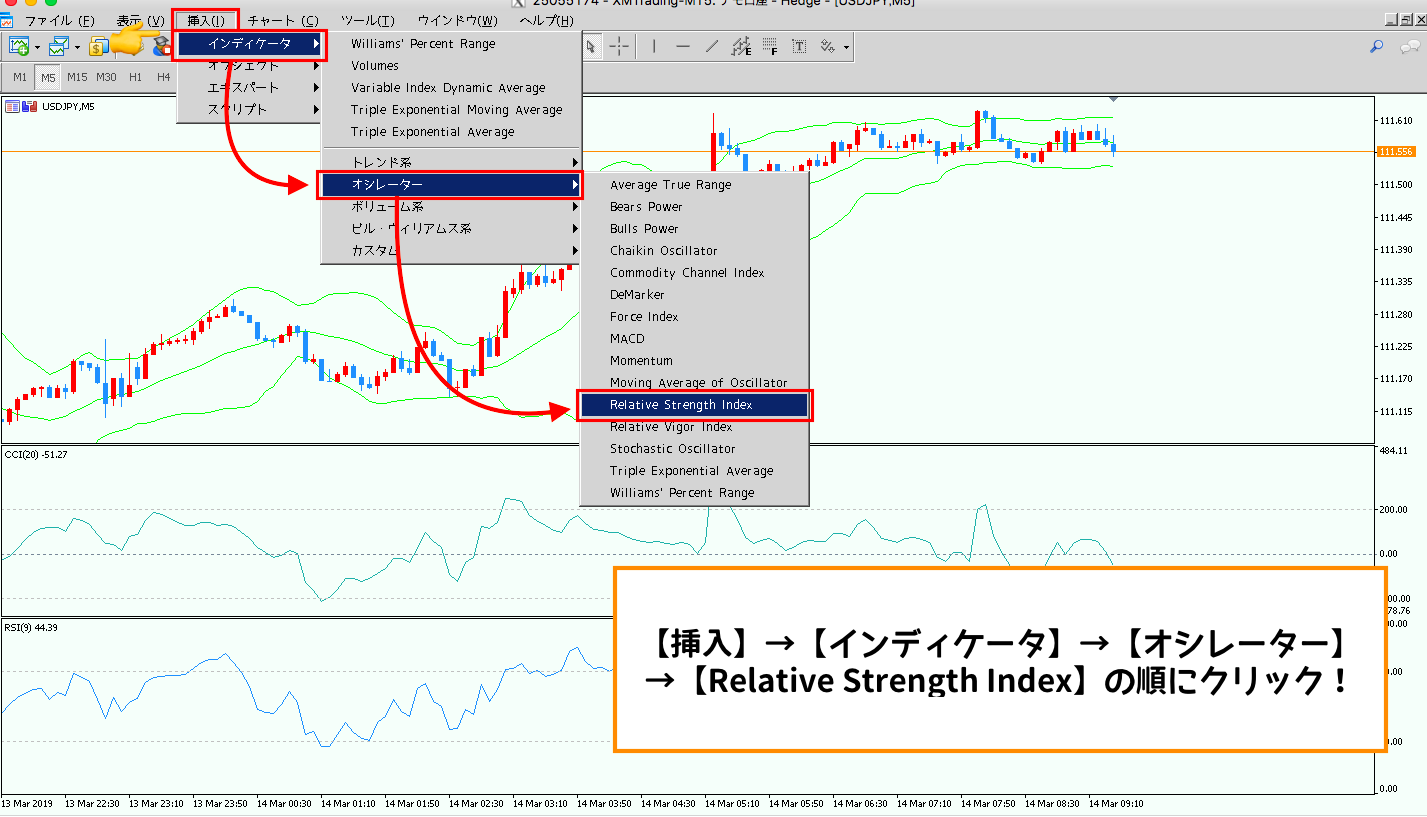Select the trendline drawing tool
Screen dimensions: 1427x817
pyautogui.click(x=712, y=46)
